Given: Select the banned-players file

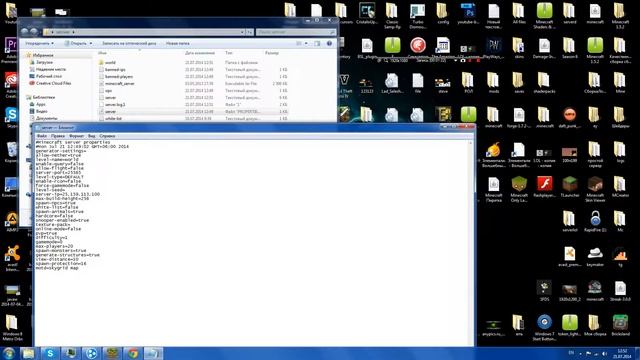Looking at the screenshot, I should coord(118,77).
